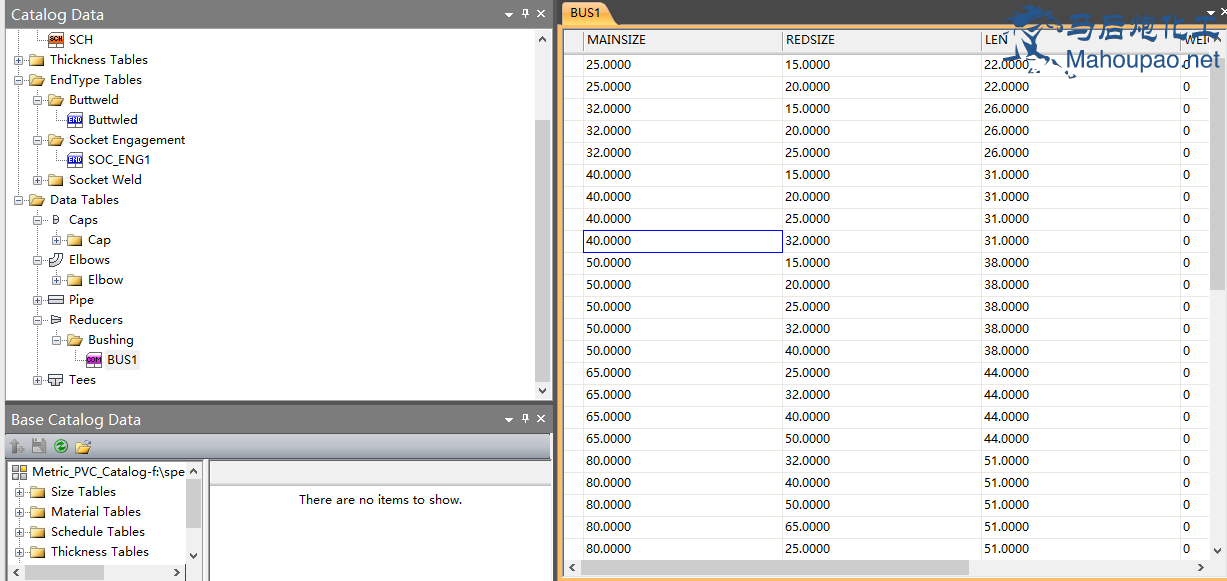Click the SCH schedule table icon
Screen dimensions: 1227x581
[56, 40]
